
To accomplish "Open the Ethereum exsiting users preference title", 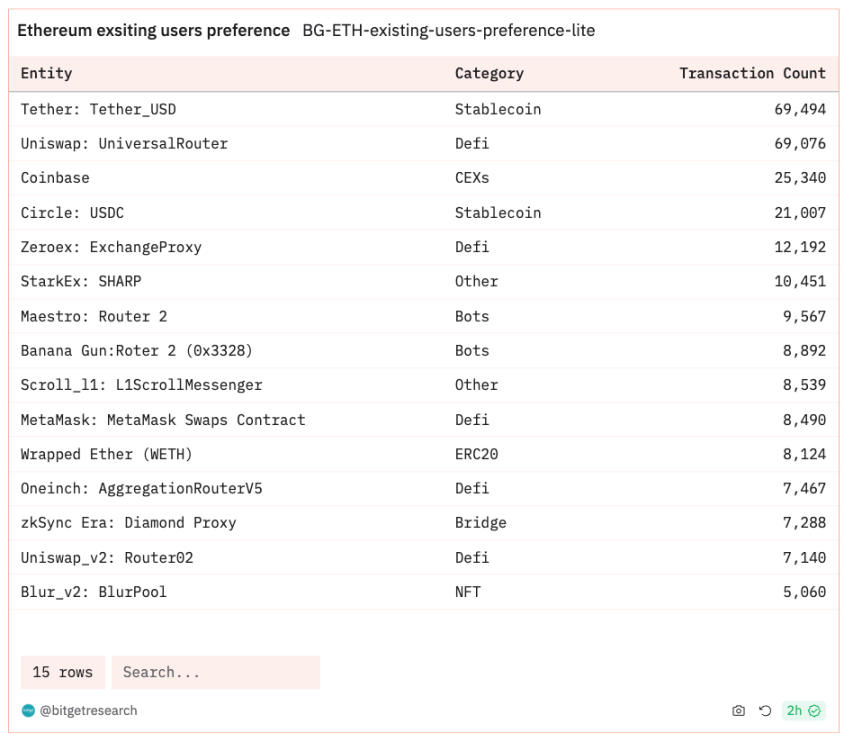I will tap(153, 31).
